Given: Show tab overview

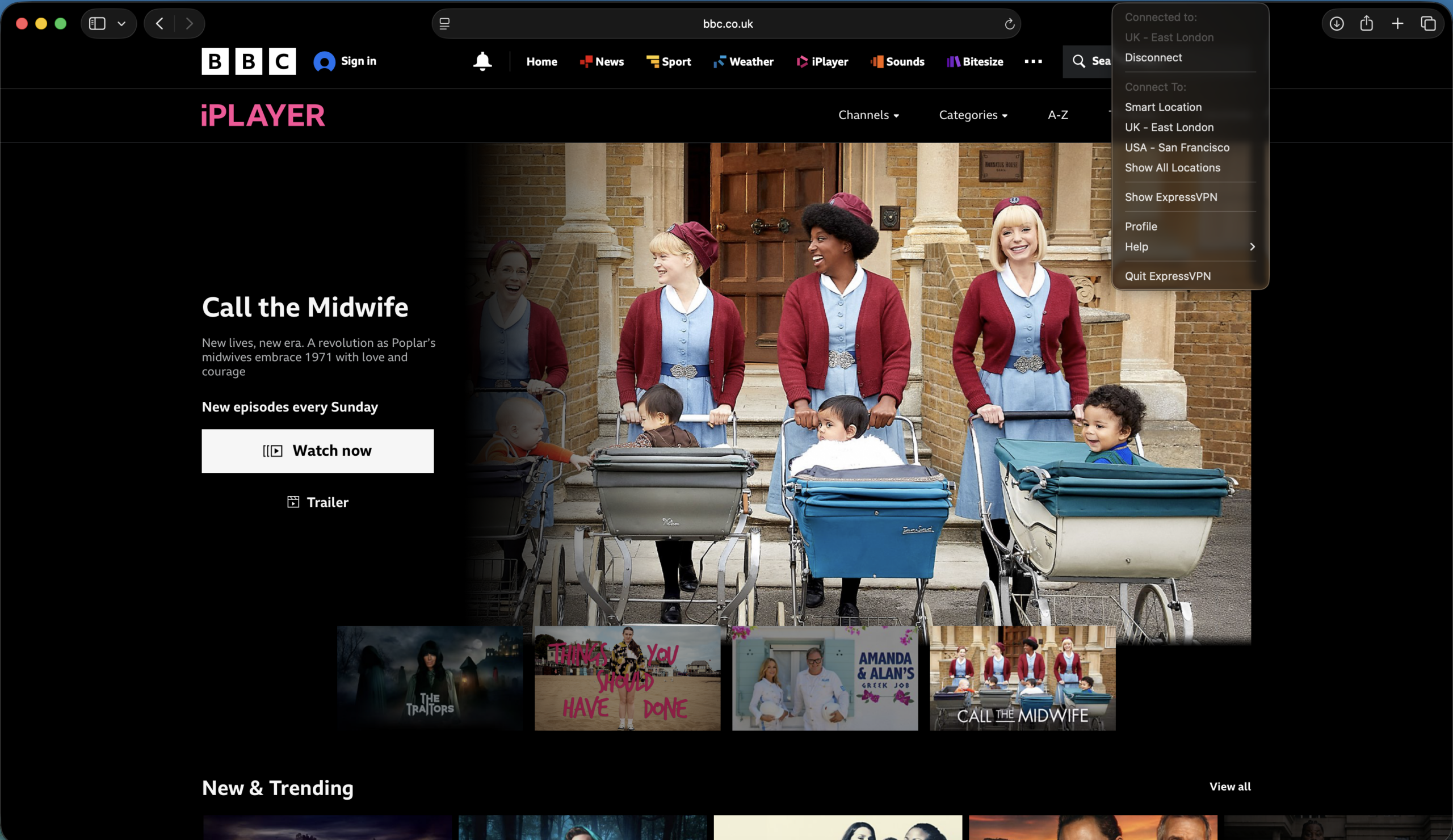Looking at the screenshot, I should (x=1428, y=24).
